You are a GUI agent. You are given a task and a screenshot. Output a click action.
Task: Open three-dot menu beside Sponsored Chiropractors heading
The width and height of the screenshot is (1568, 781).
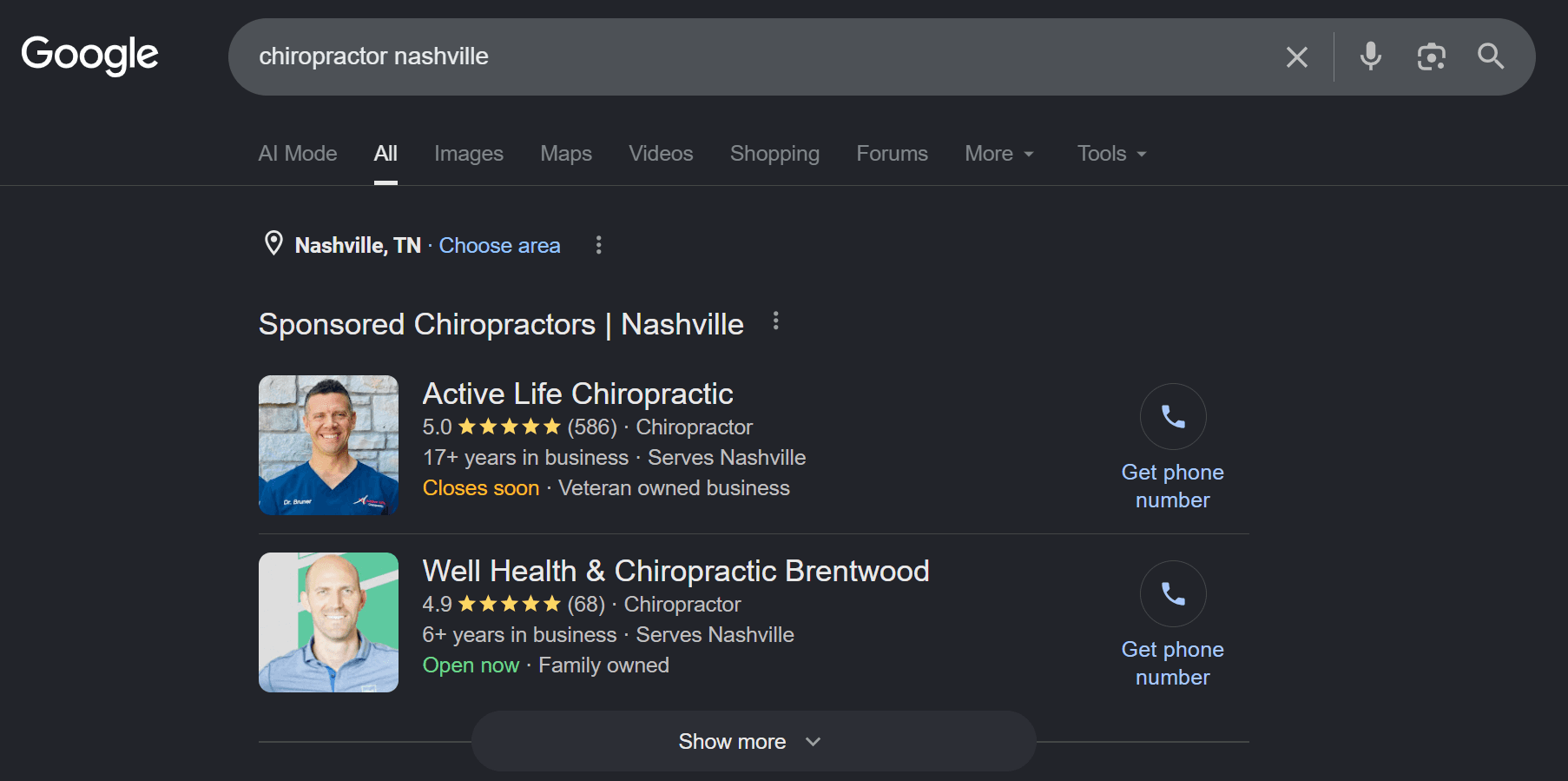coord(776,321)
